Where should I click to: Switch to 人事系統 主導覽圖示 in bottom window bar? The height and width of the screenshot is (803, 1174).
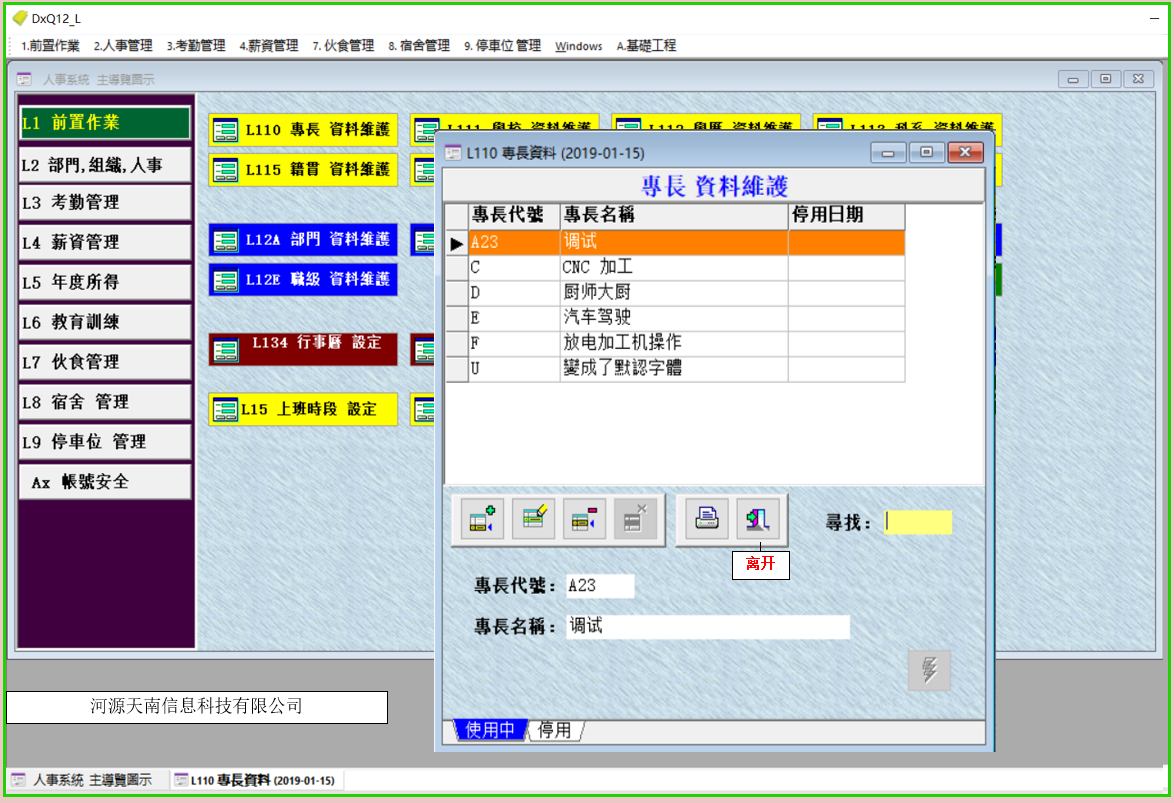tap(82, 780)
